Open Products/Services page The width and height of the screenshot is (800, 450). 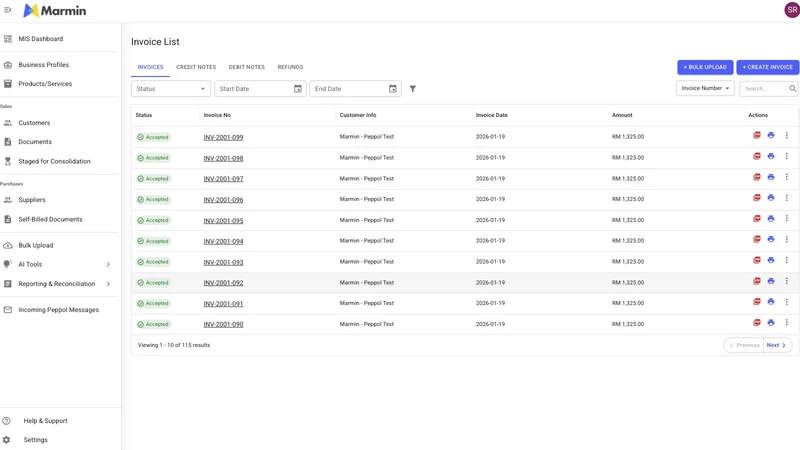tap(45, 84)
